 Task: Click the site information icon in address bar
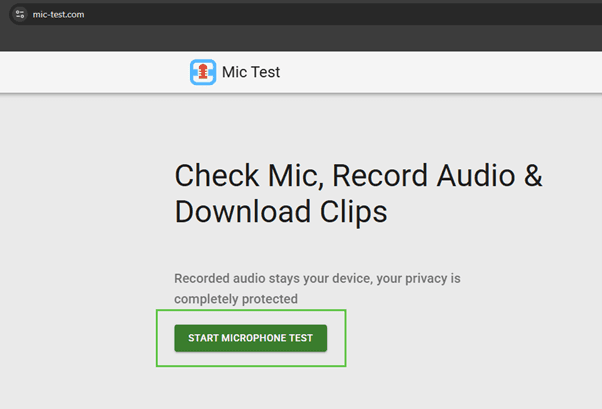tap(19, 14)
